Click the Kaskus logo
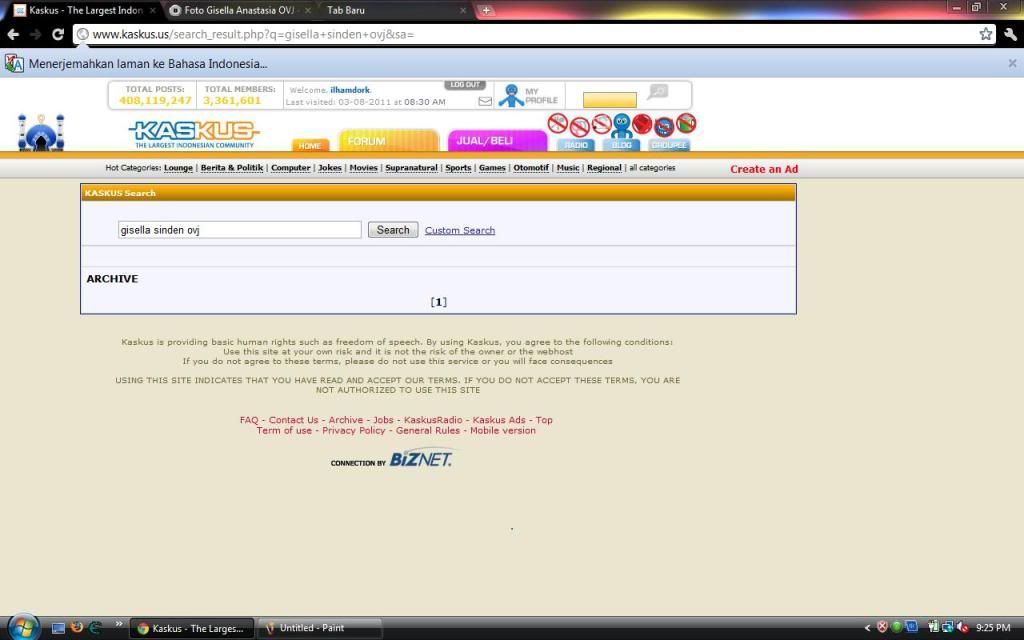This screenshot has height=640, width=1024. [194, 134]
